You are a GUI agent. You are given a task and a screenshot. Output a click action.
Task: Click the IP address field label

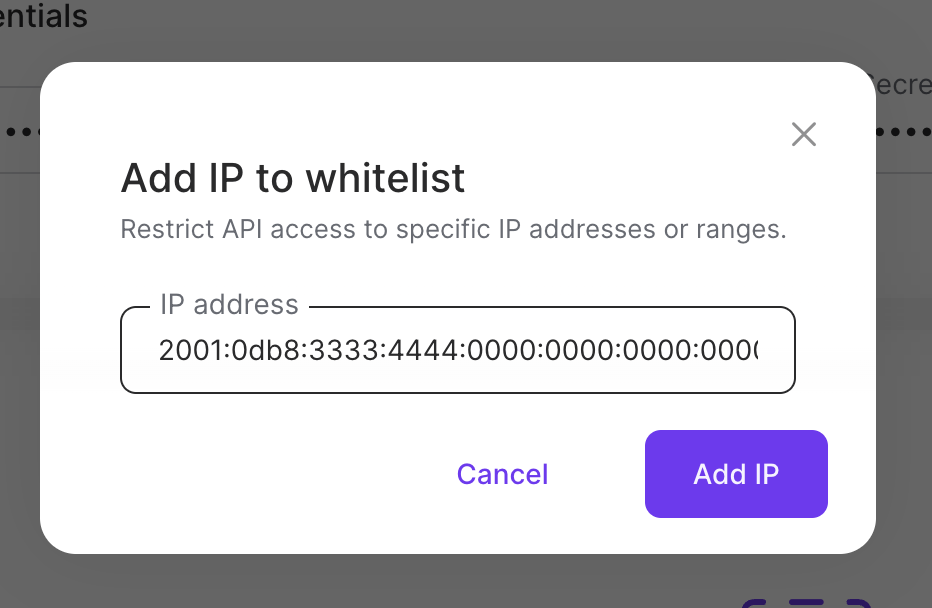(229, 304)
